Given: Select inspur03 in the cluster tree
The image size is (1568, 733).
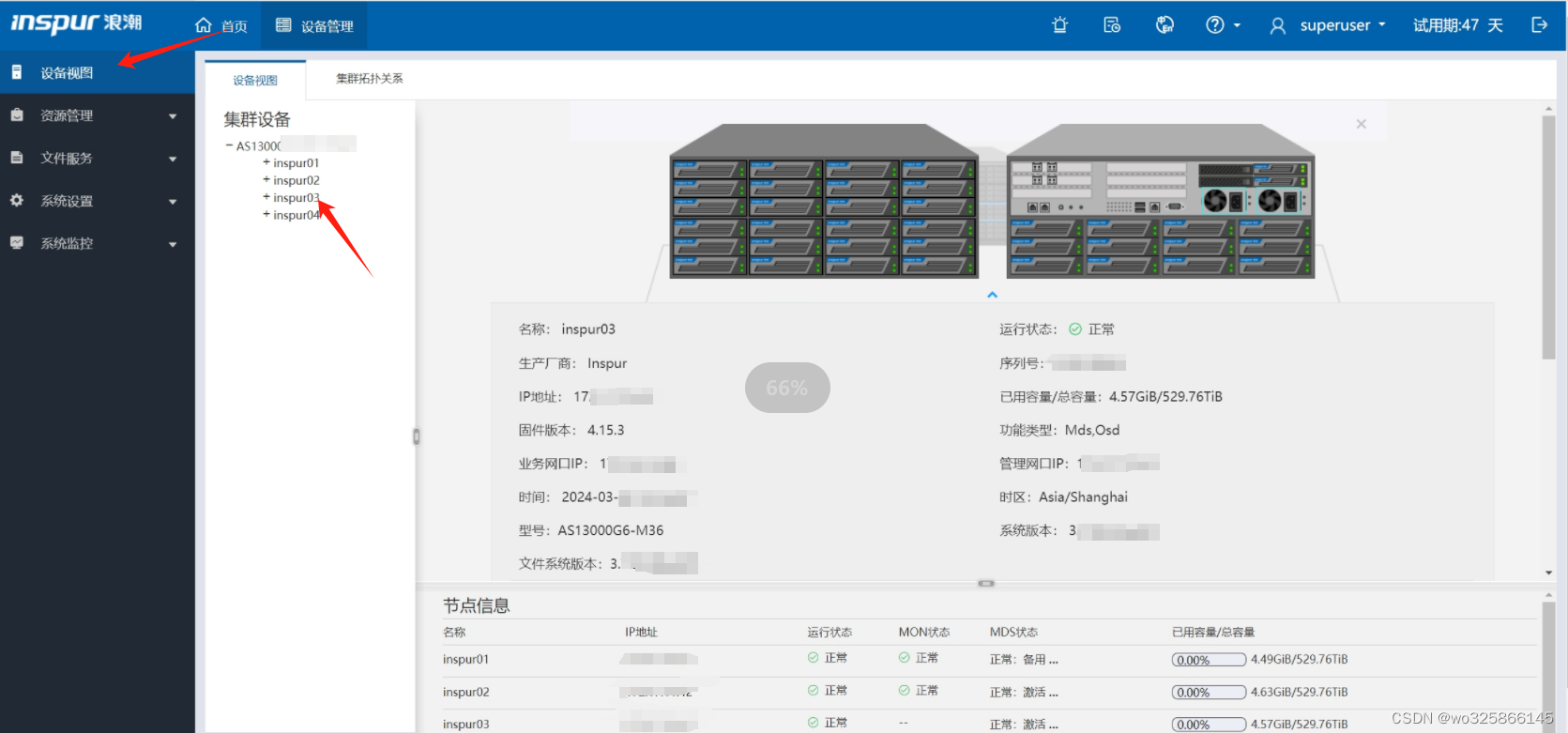Looking at the screenshot, I should pos(296,198).
